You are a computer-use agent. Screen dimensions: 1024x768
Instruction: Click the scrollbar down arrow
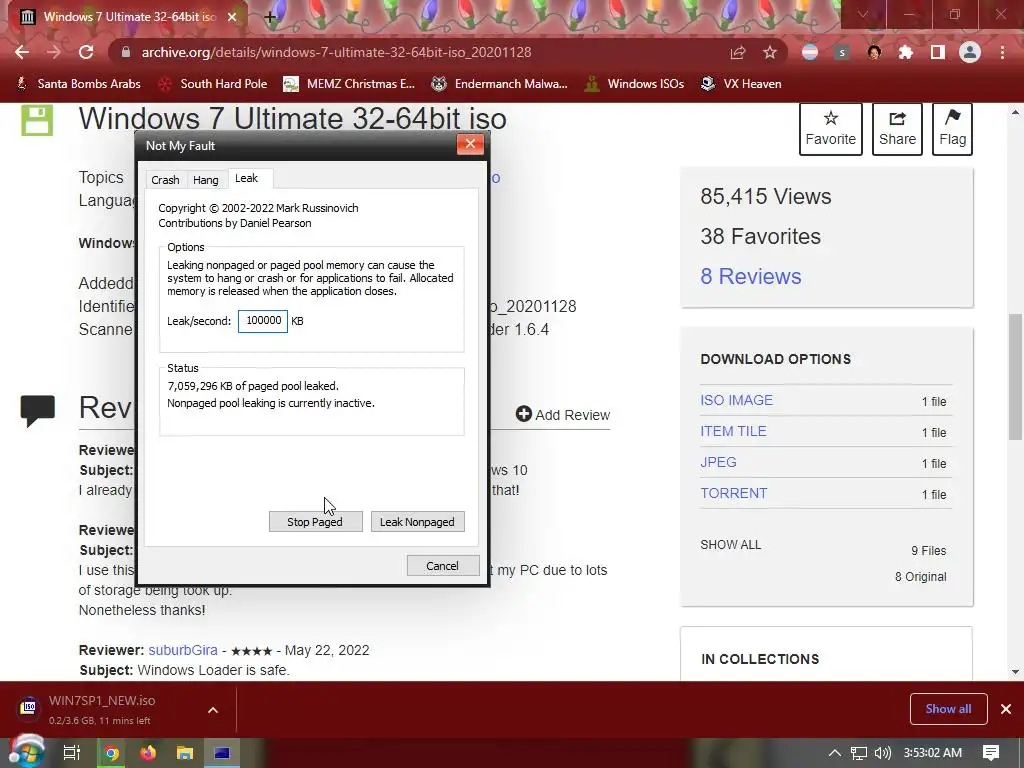pyautogui.click(x=1015, y=671)
